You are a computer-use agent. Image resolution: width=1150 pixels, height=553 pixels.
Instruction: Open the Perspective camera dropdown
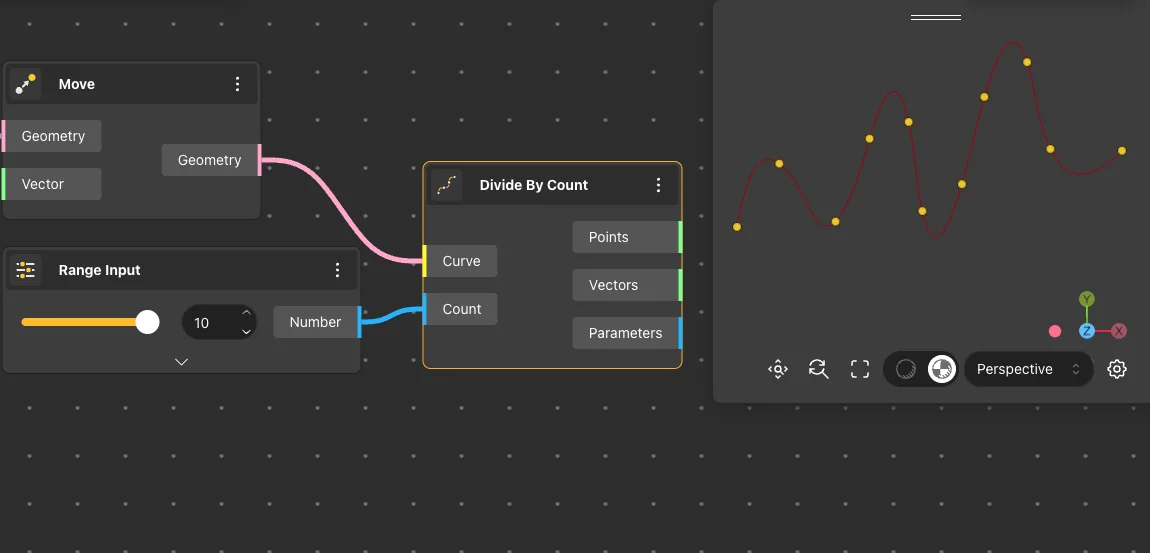pyautogui.click(x=1028, y=369)
